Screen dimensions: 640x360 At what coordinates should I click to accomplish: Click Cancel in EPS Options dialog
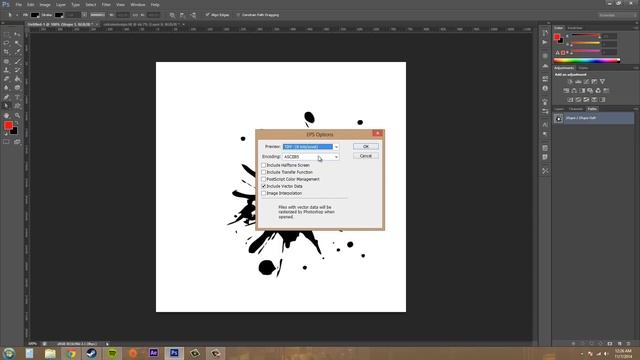(x=366, y=156)
